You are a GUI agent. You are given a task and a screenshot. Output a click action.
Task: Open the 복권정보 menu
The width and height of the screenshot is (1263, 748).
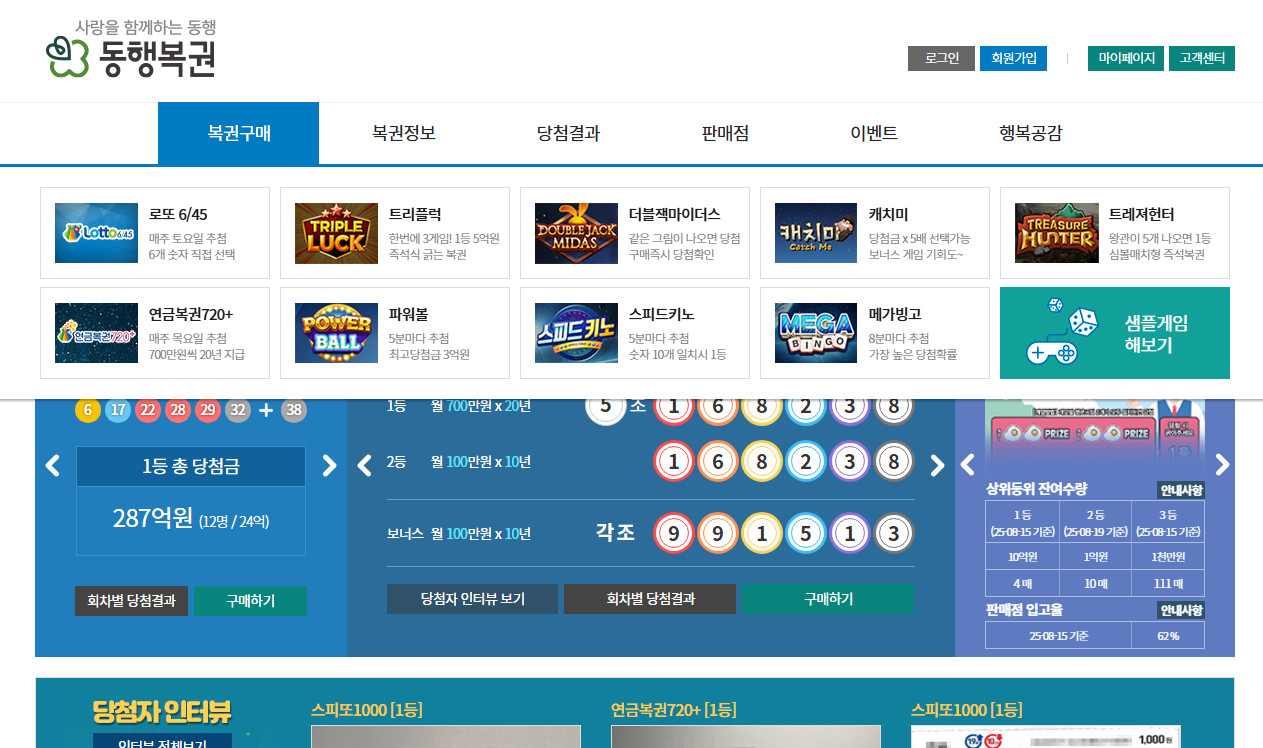pos(404,133)
